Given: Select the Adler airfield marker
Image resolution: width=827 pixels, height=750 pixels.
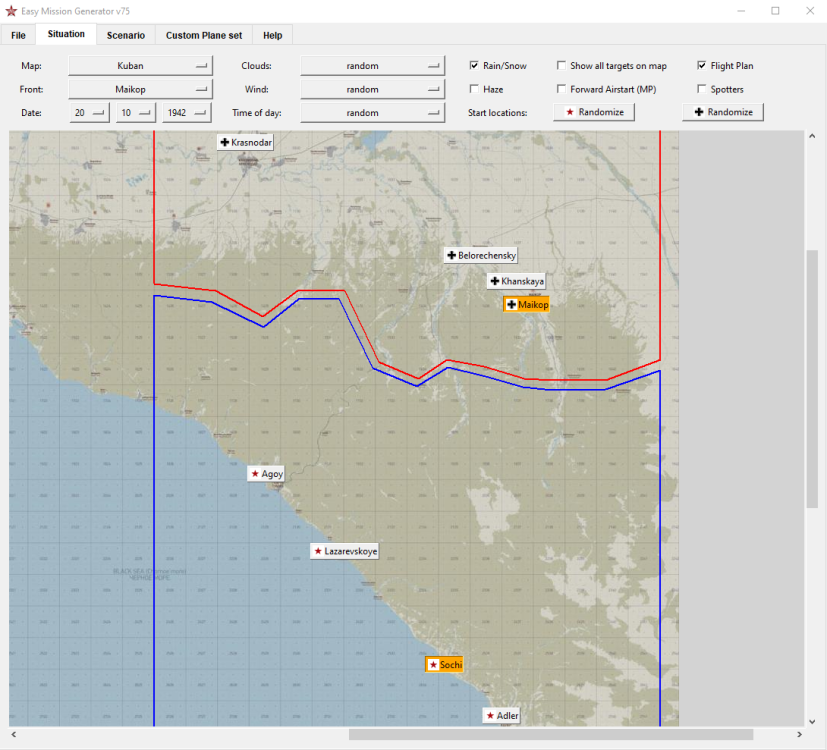Looking at the screenshot, I should [x=501, y=716].
